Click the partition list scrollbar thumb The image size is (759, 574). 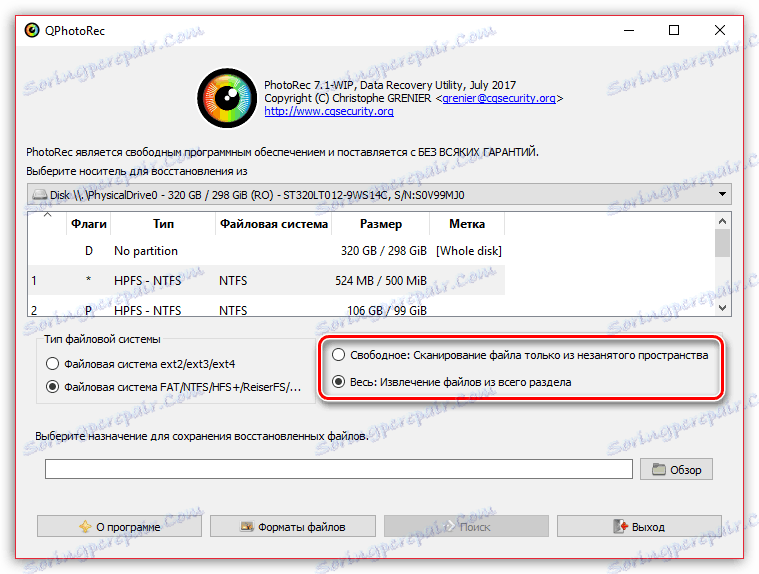click(722, 243)
